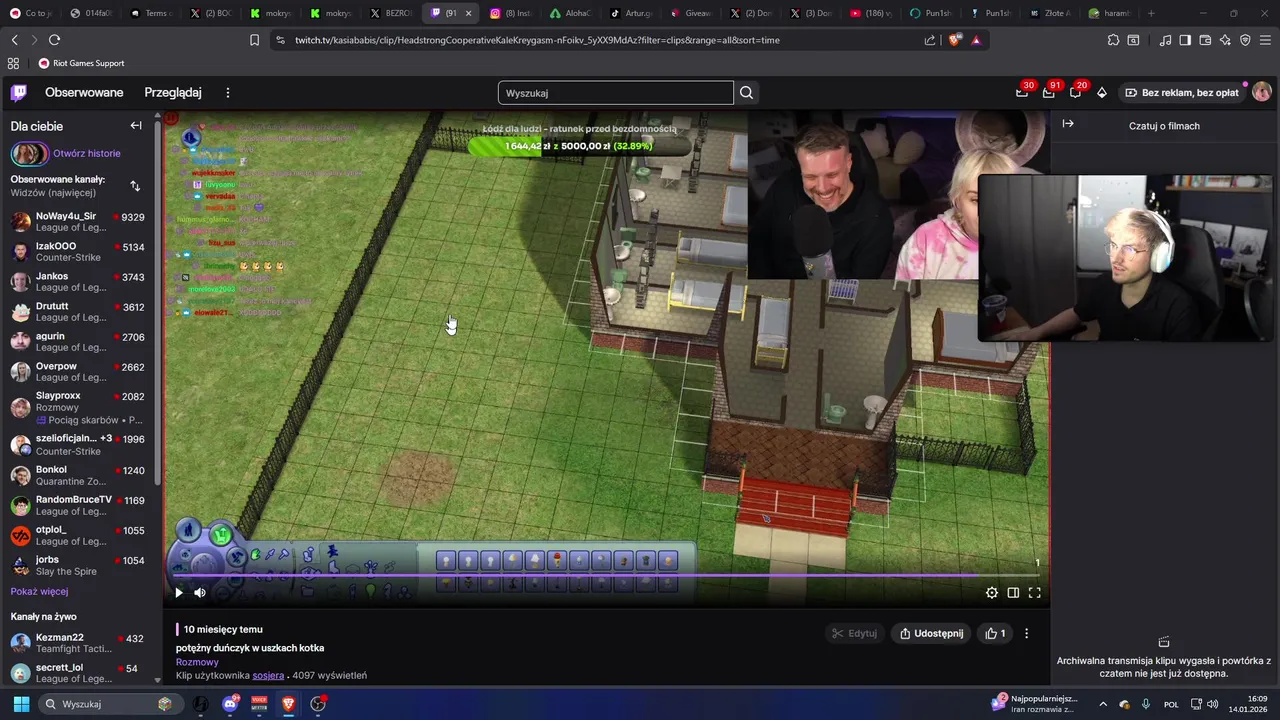Viewport: 1280px width, 720px height.
Task: Open Twitch top navigation more menu
Action: (x=227, y=93)
